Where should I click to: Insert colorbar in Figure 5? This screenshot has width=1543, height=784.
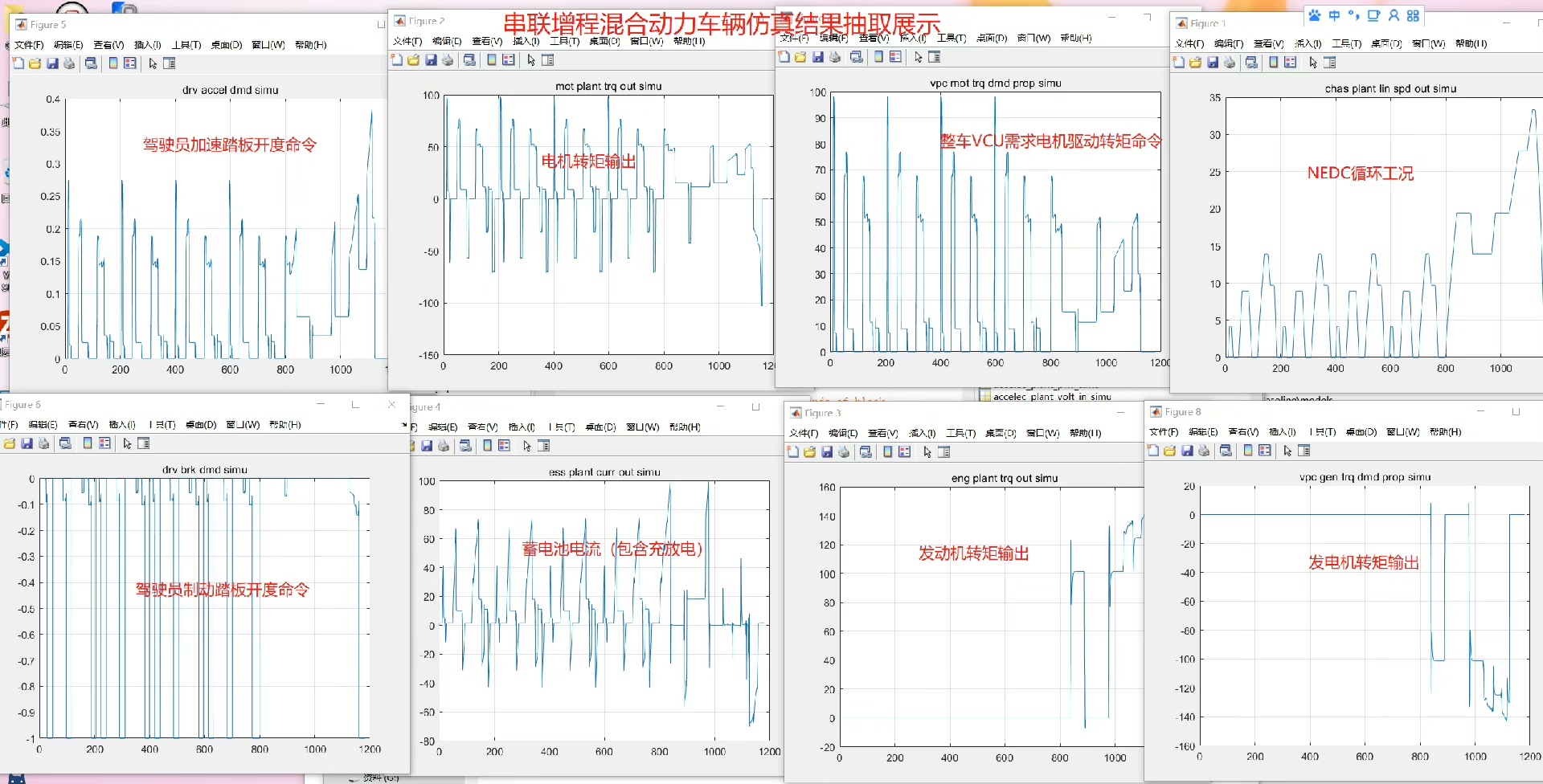pyautogui.click(x=113, y=63)
